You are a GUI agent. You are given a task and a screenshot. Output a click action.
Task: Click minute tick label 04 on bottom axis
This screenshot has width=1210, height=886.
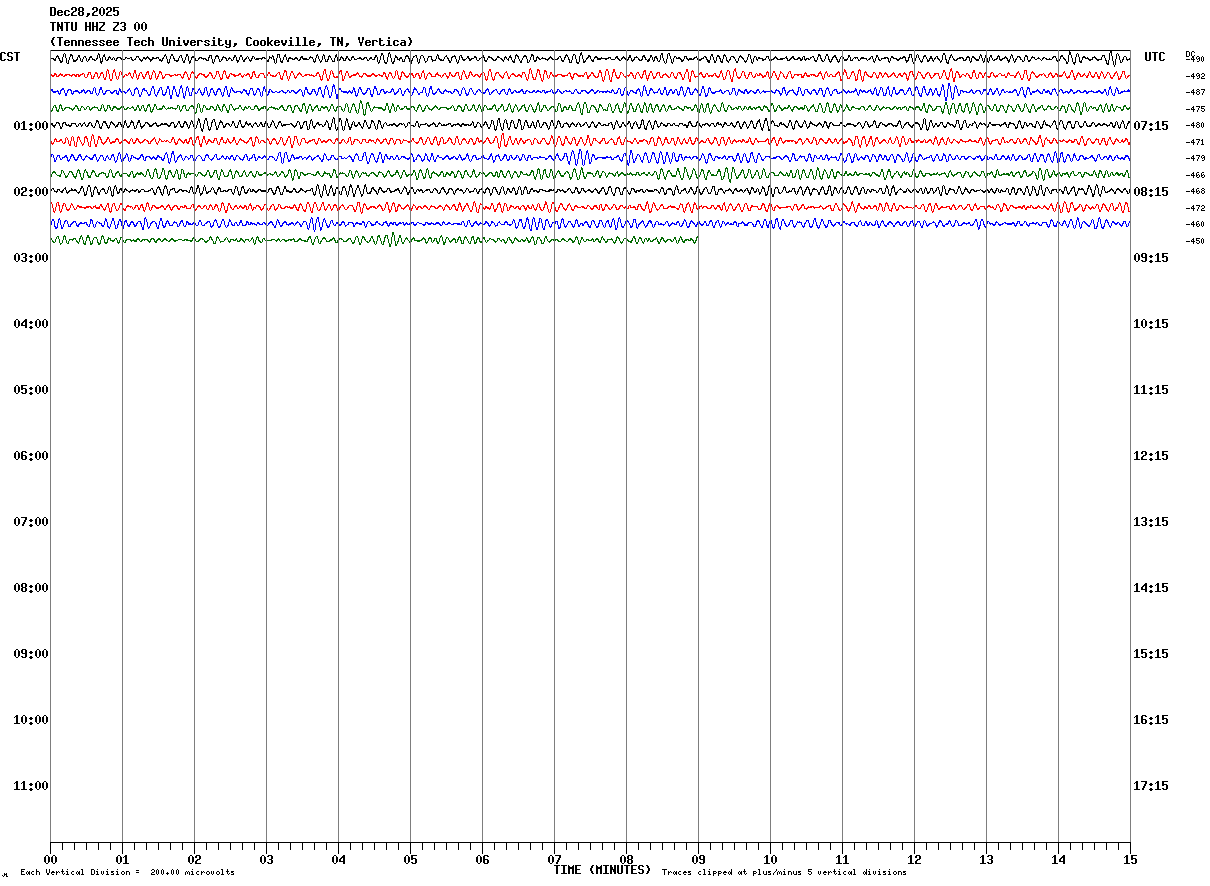[338, 860]
